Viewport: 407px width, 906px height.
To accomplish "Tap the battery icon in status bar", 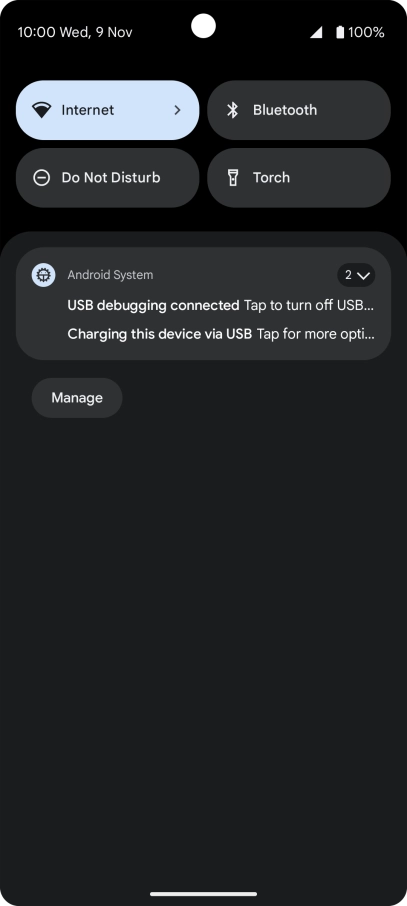I will pos(340,32).
